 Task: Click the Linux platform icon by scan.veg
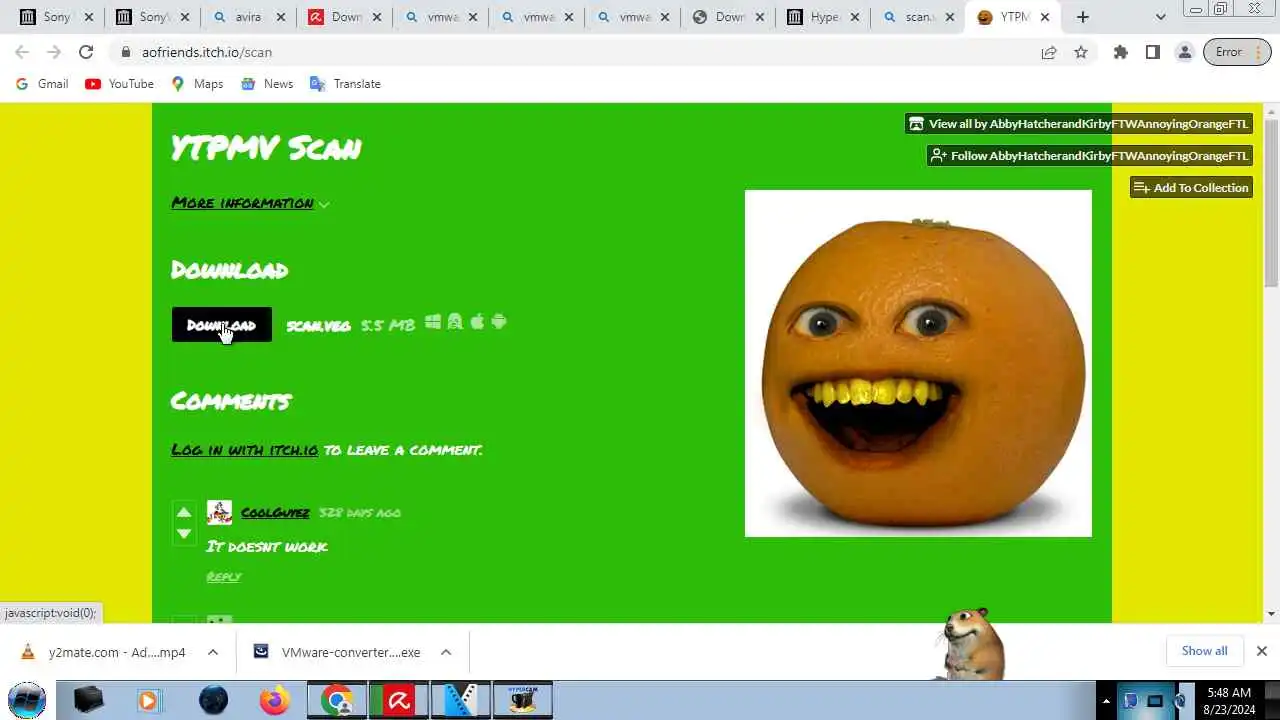coord(455,322)
